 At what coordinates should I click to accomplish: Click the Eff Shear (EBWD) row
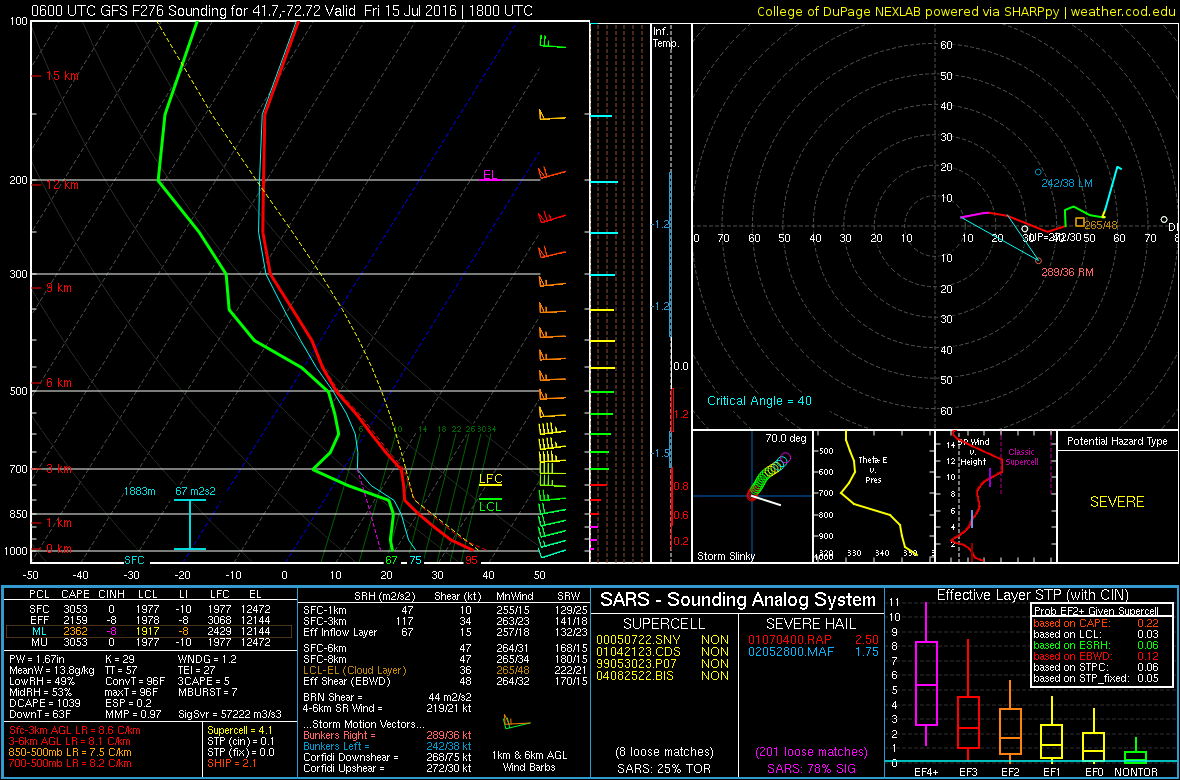[x=445, y=681]
